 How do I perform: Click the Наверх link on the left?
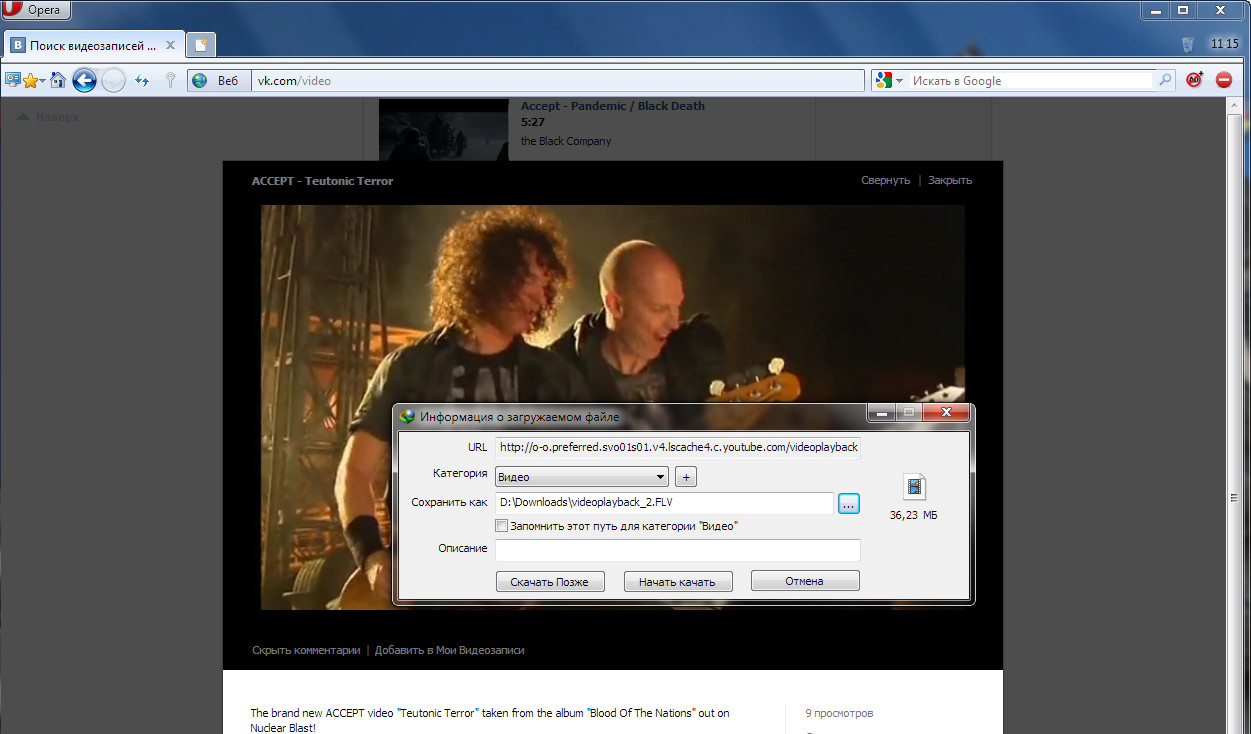tap(48, 117)
